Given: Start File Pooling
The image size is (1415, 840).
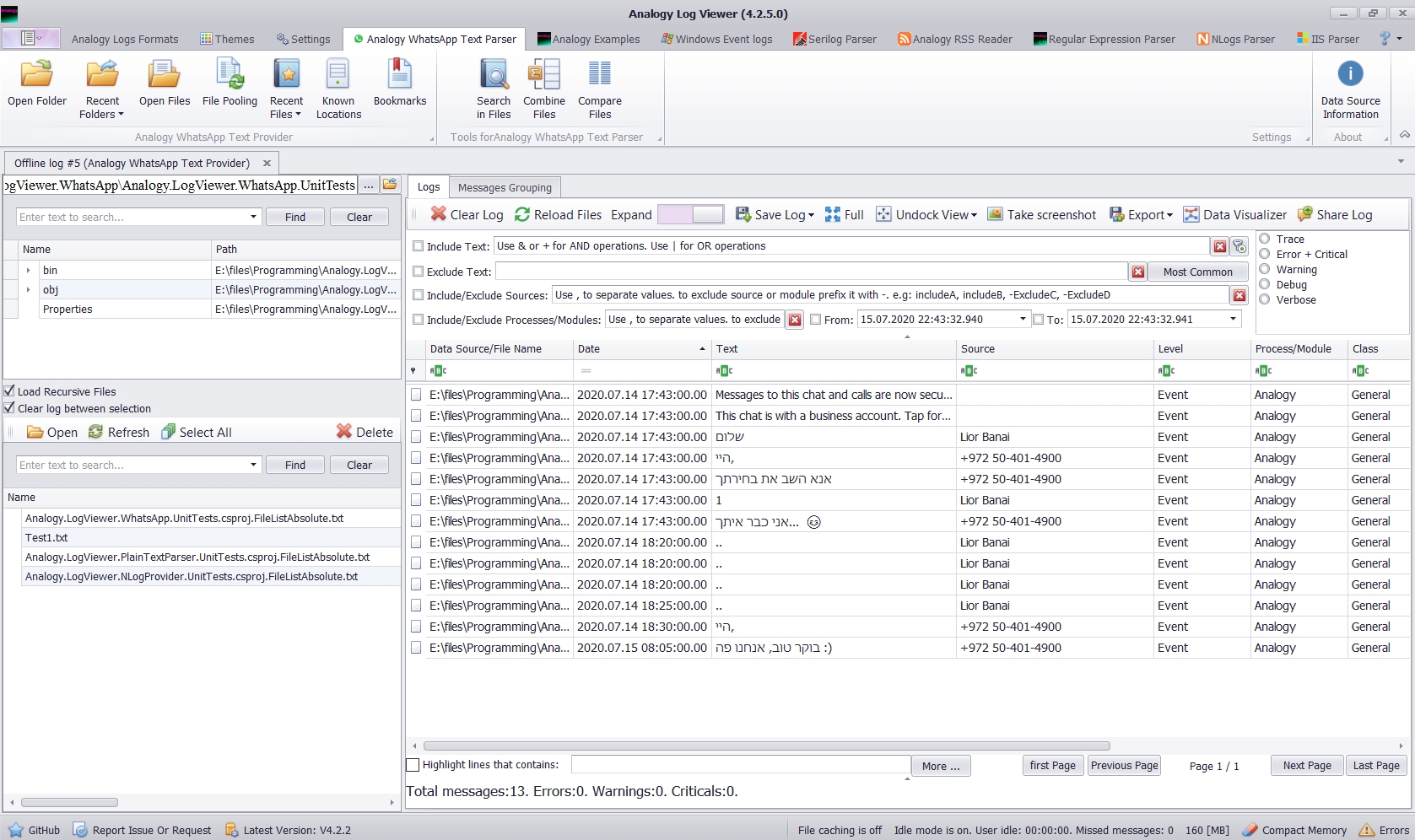Looking at the screenshot, I should point(230,84).
